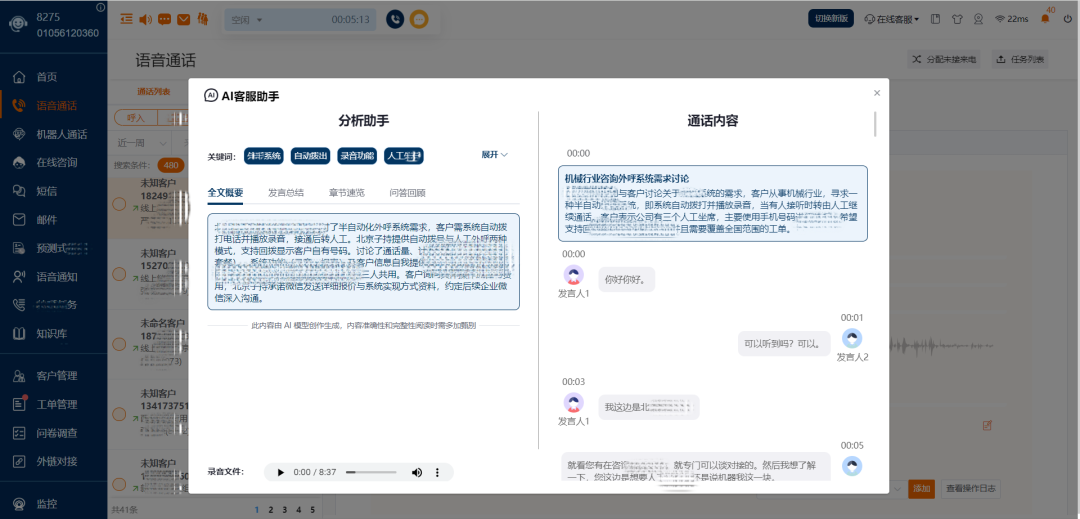Screen dimensions: 1080x519
Task: Click the user avatar icon in header
Action: pos(978,19)
